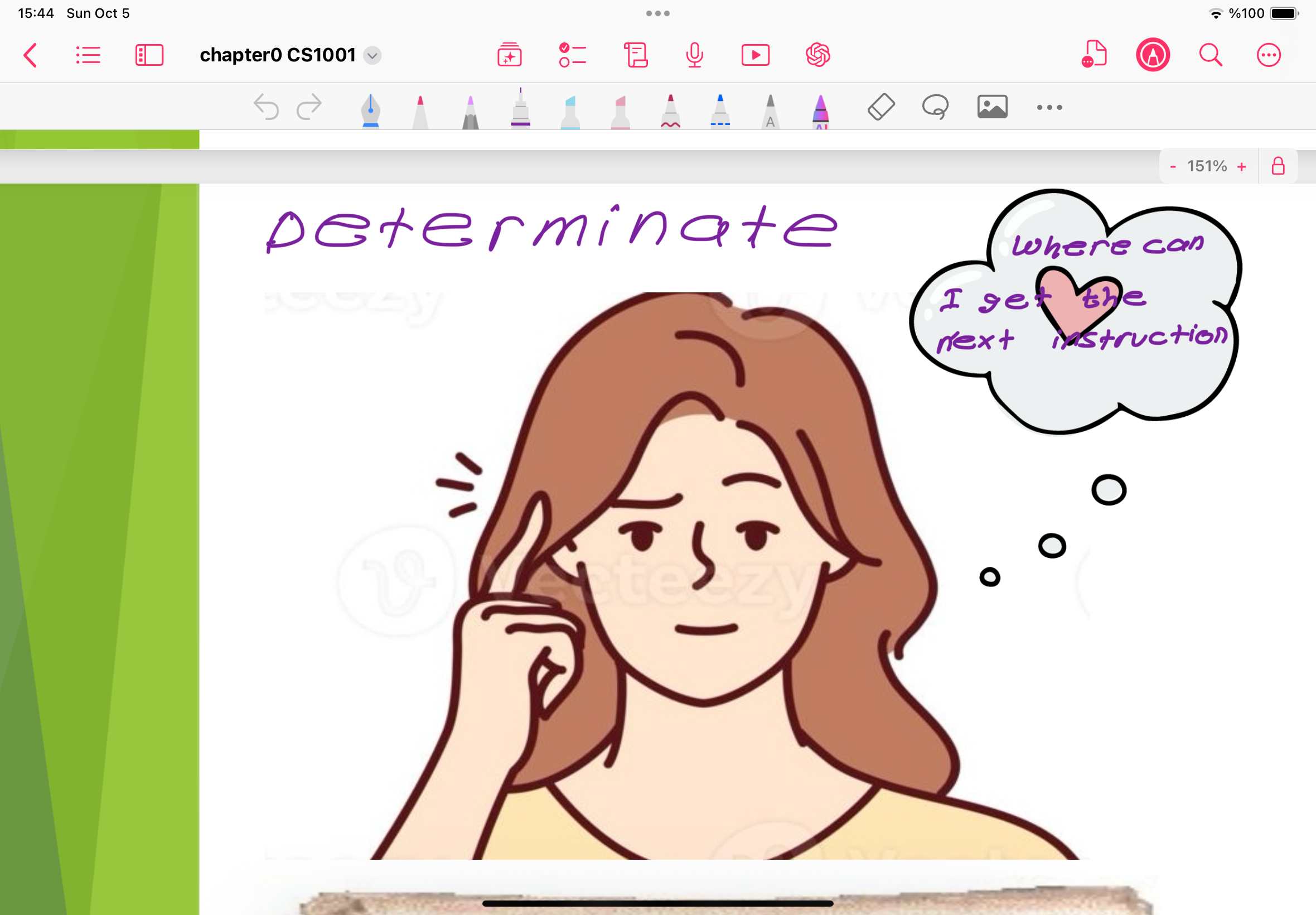Select the purple pencil tool
Screen dimensions: 1316x915
pyautogui.click(x=471, y=111)
